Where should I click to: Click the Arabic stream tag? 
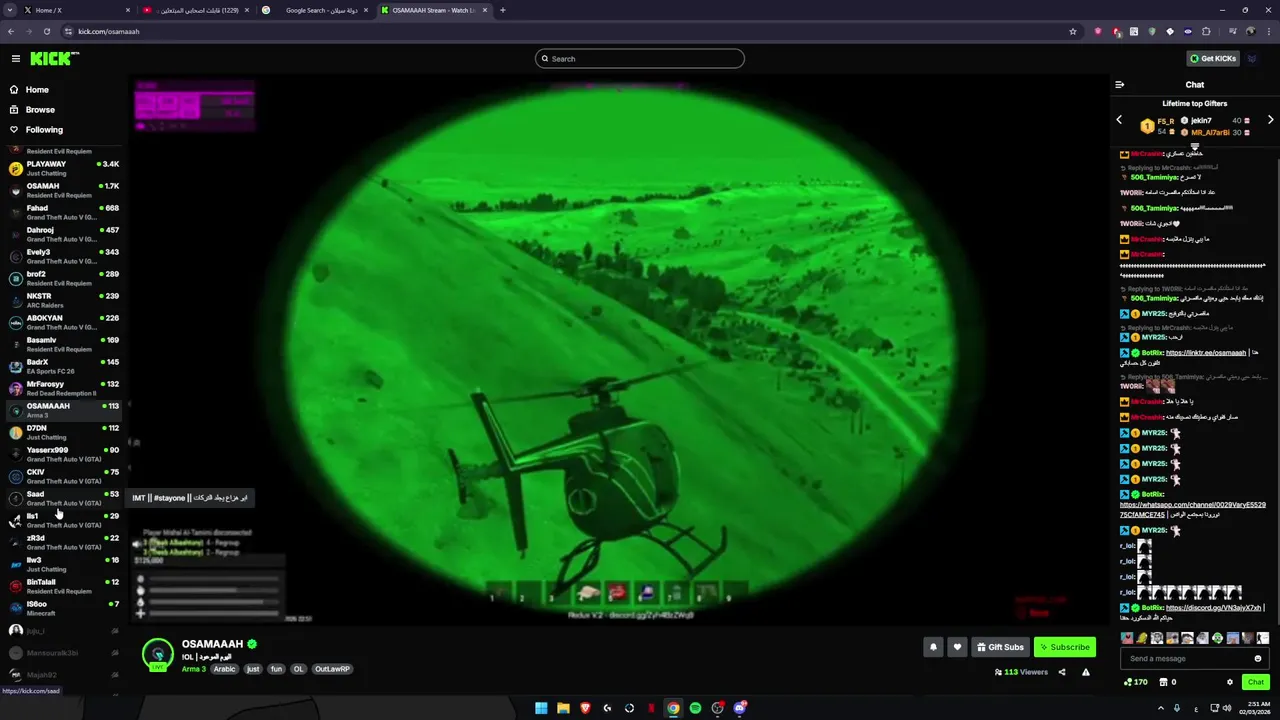tap(224, 669)
